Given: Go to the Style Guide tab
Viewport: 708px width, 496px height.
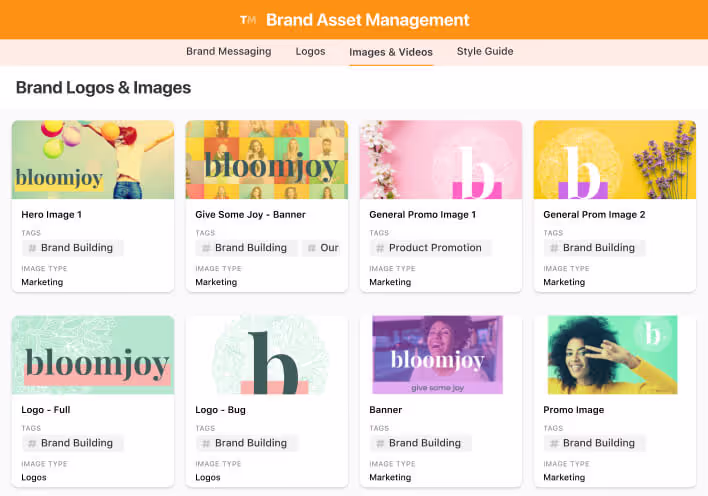Looking at the screenshot, I should [x=485, y=52].
